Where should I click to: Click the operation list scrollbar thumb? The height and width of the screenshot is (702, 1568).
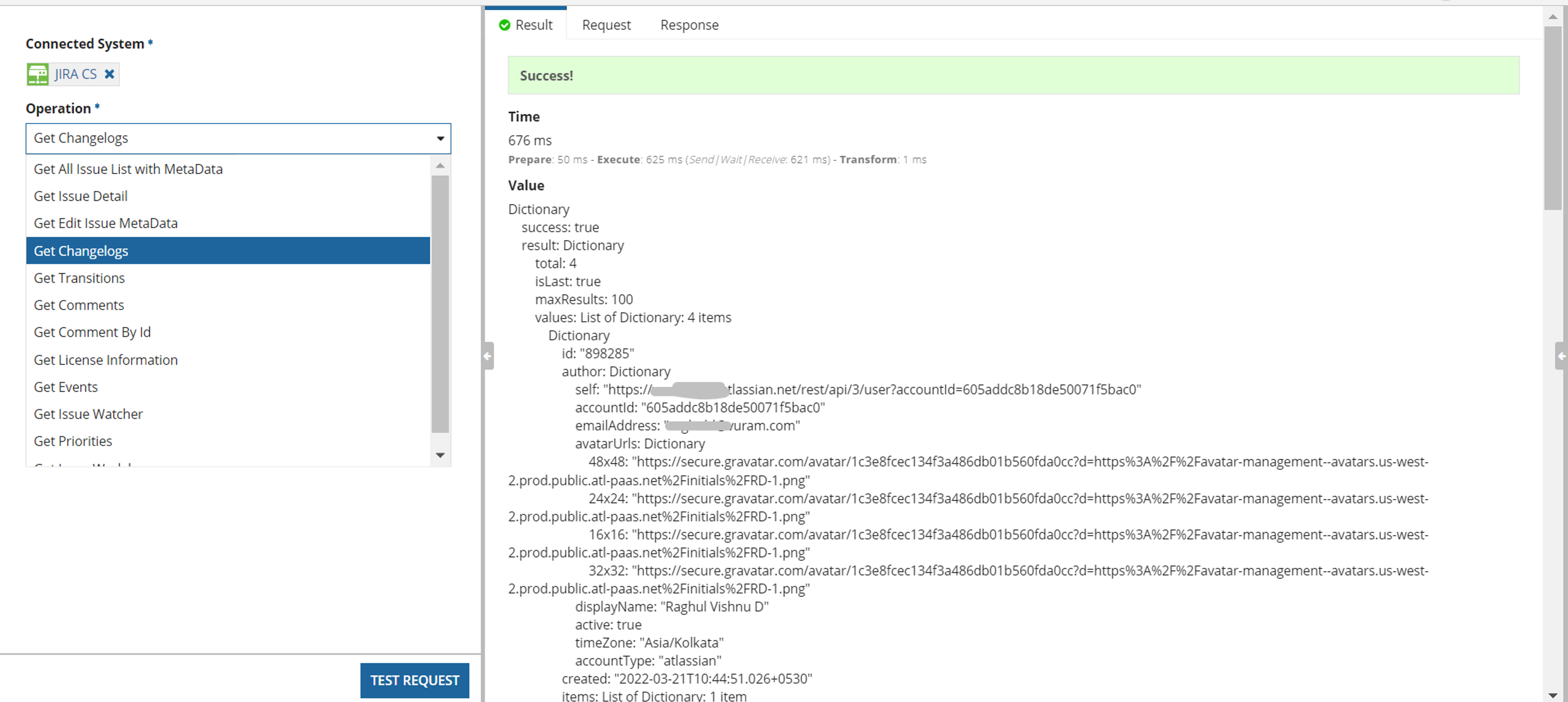(440, 304)
